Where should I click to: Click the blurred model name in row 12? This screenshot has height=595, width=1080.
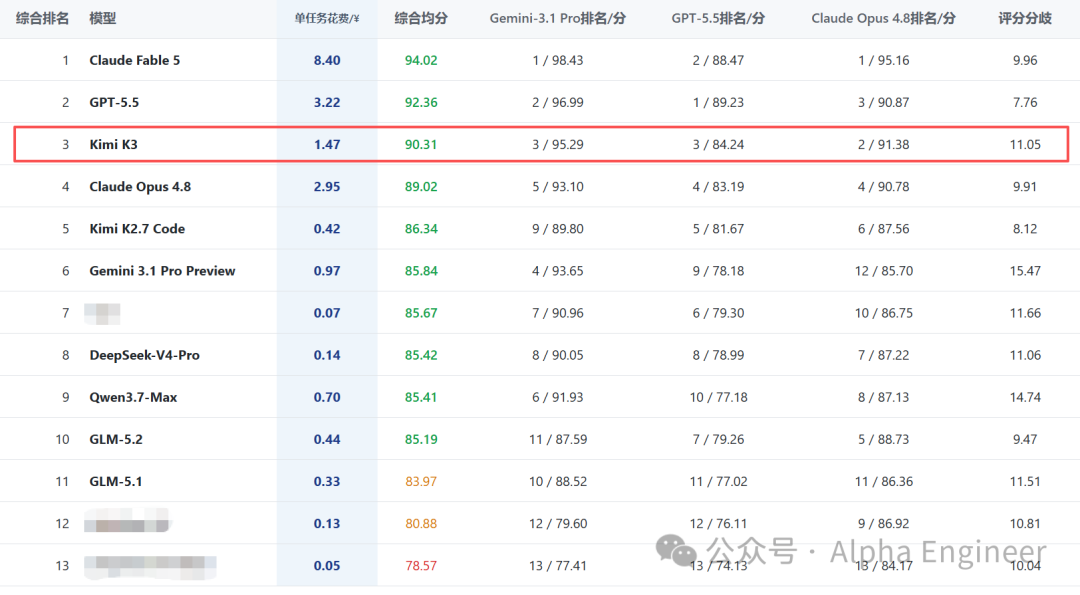pyautogui.click(x=127, y=522)
